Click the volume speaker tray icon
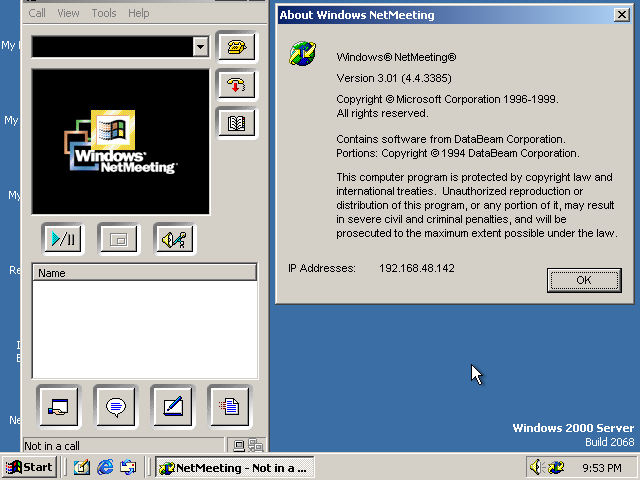640x480 pixels. point(535,467)
